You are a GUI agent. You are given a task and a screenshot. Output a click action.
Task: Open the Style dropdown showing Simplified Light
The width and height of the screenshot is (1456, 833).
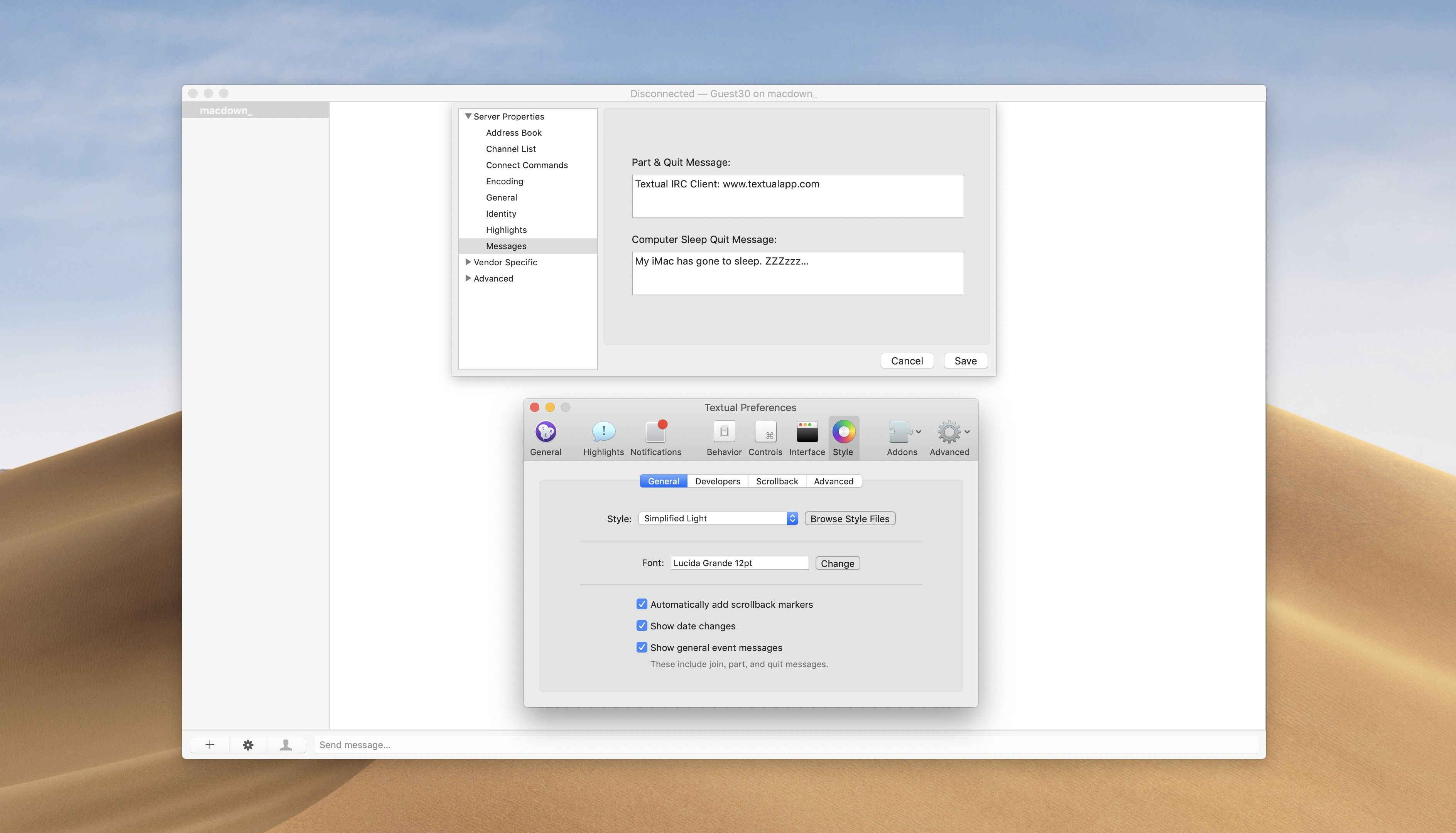pos(718,518)
